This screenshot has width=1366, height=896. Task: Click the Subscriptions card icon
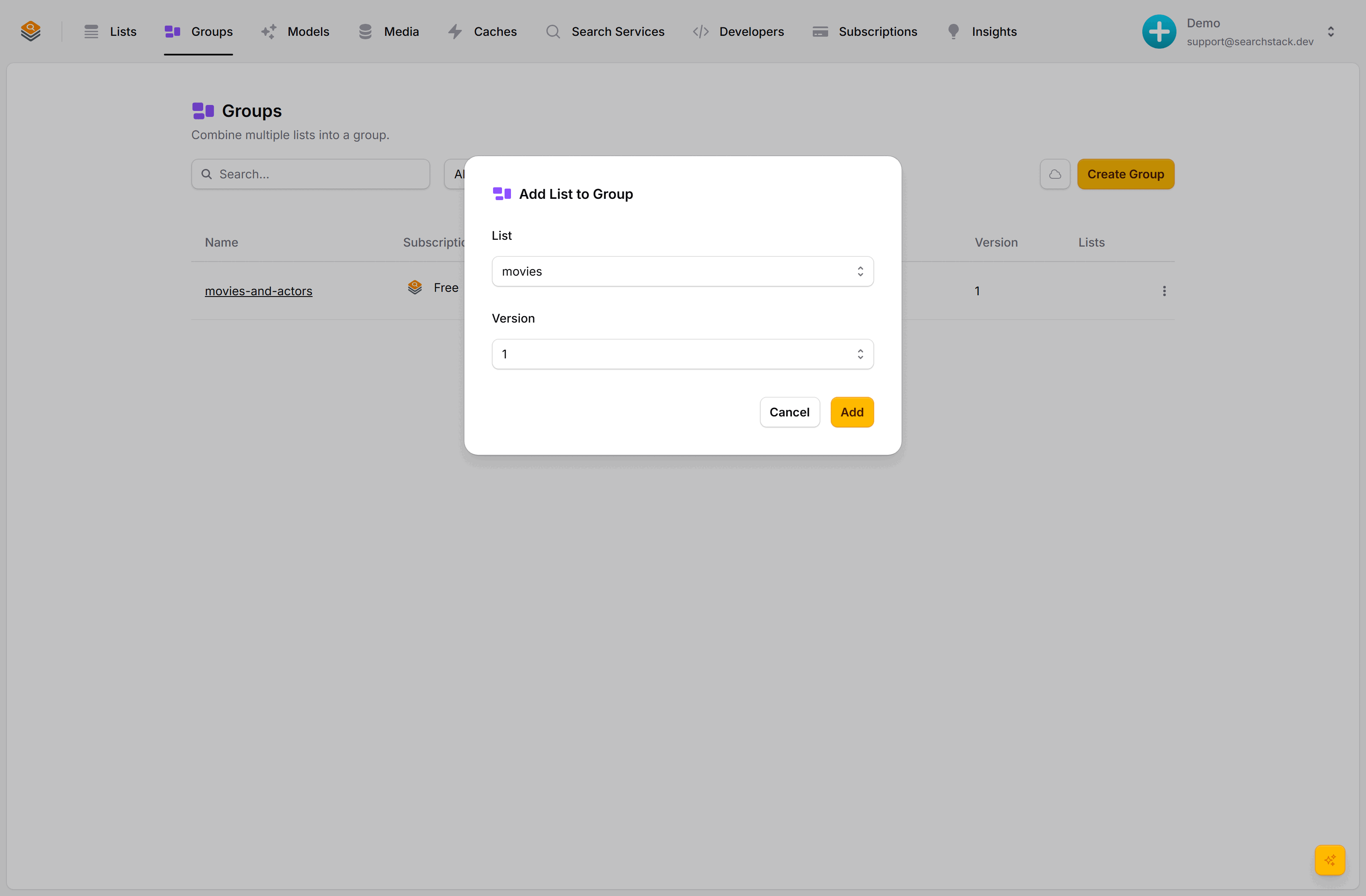[x=820, y=32]
